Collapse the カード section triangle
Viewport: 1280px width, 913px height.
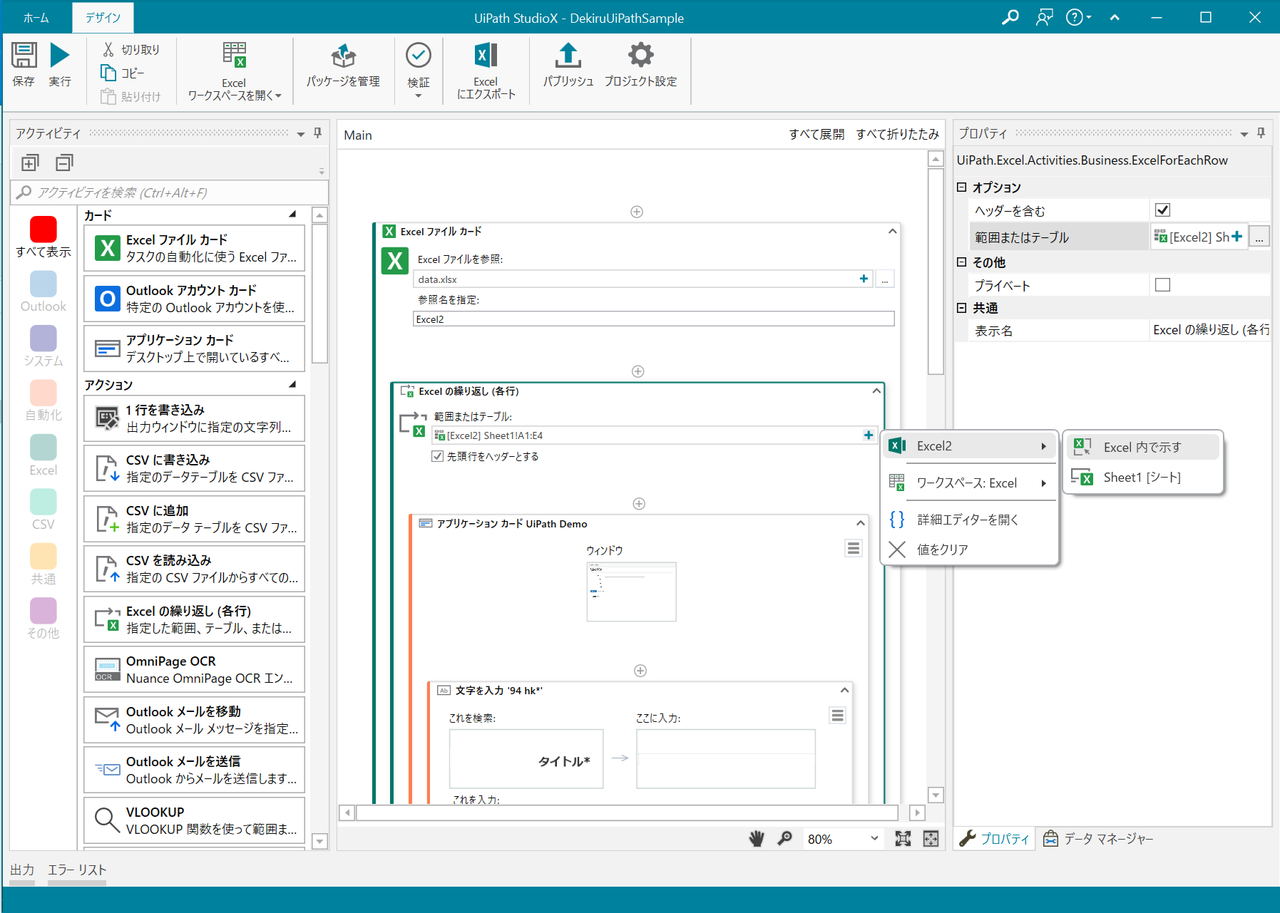click(x=293, y=215)
